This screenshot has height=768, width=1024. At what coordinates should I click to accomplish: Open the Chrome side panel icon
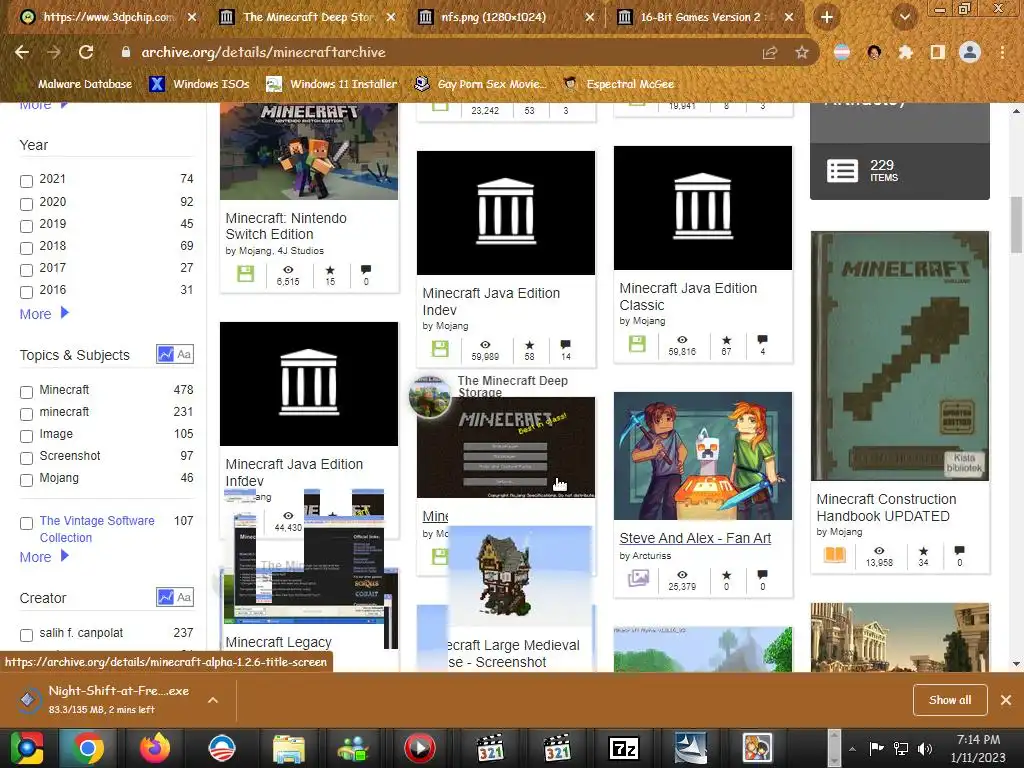937,52
